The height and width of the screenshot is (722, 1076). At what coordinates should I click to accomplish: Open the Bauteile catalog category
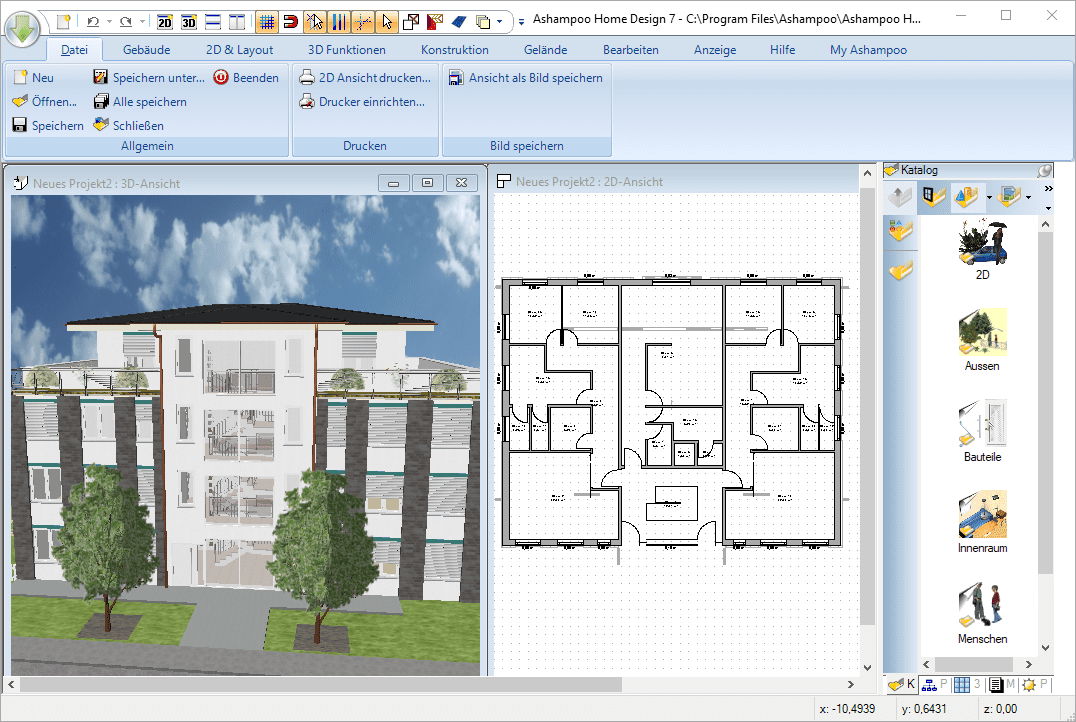[x=982, y=428]
